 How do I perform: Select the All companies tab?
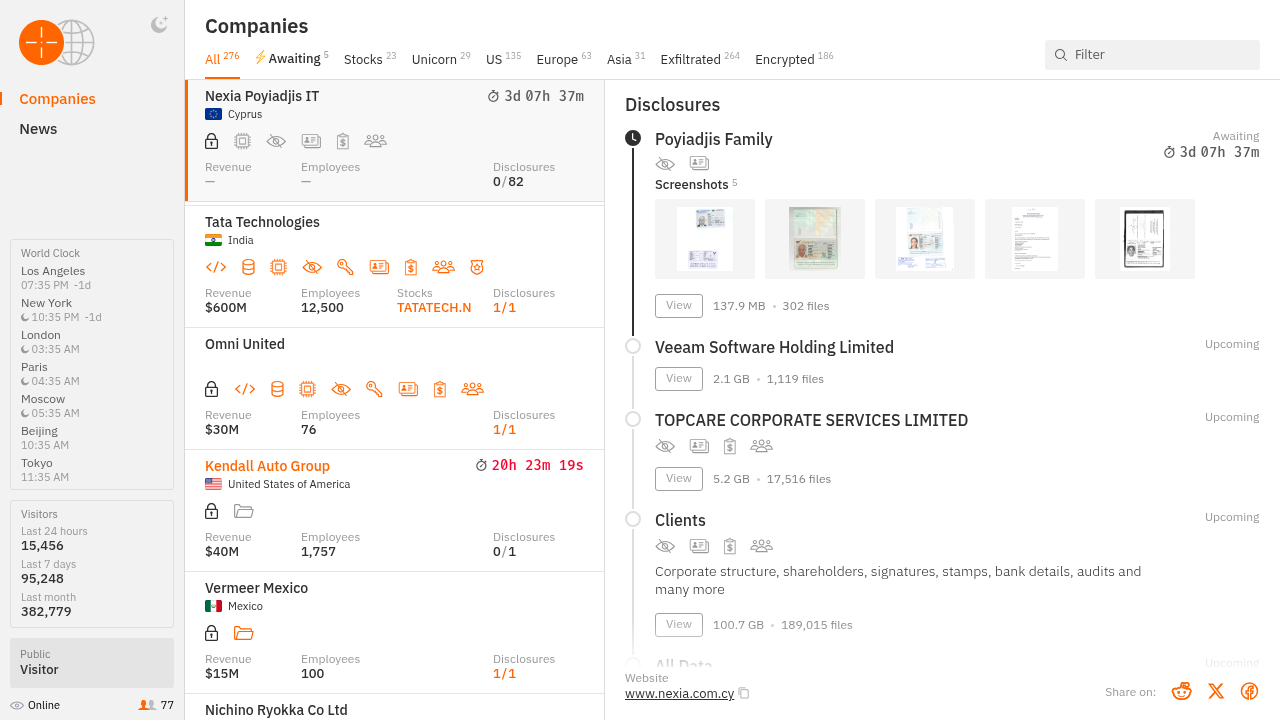click(222, 59)
